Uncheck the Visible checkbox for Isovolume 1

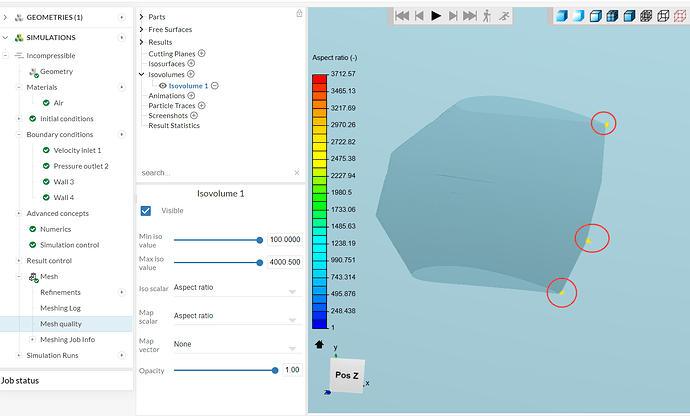click(x=146, y=211)
